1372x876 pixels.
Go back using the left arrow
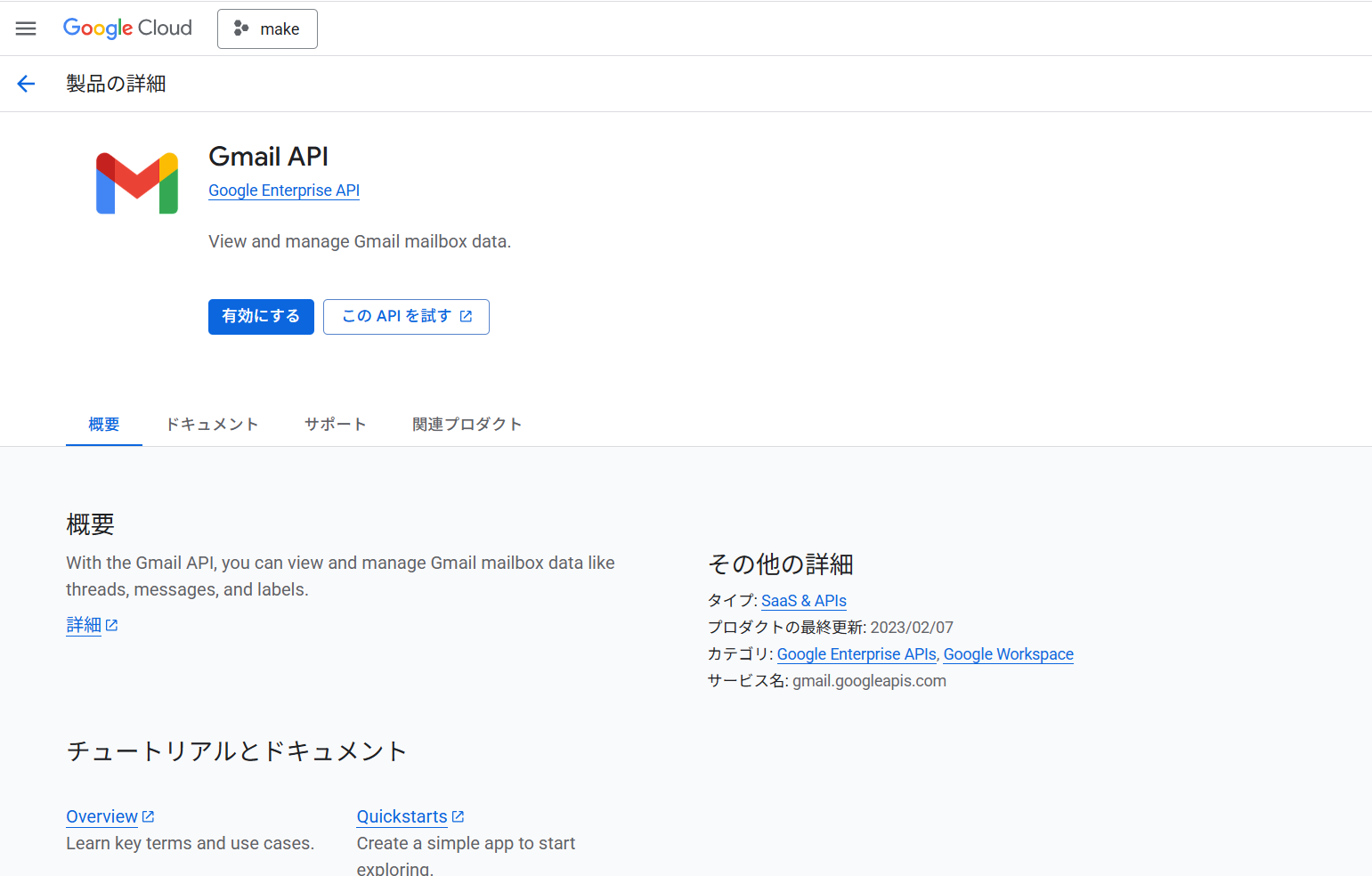[x=26, y=84]
